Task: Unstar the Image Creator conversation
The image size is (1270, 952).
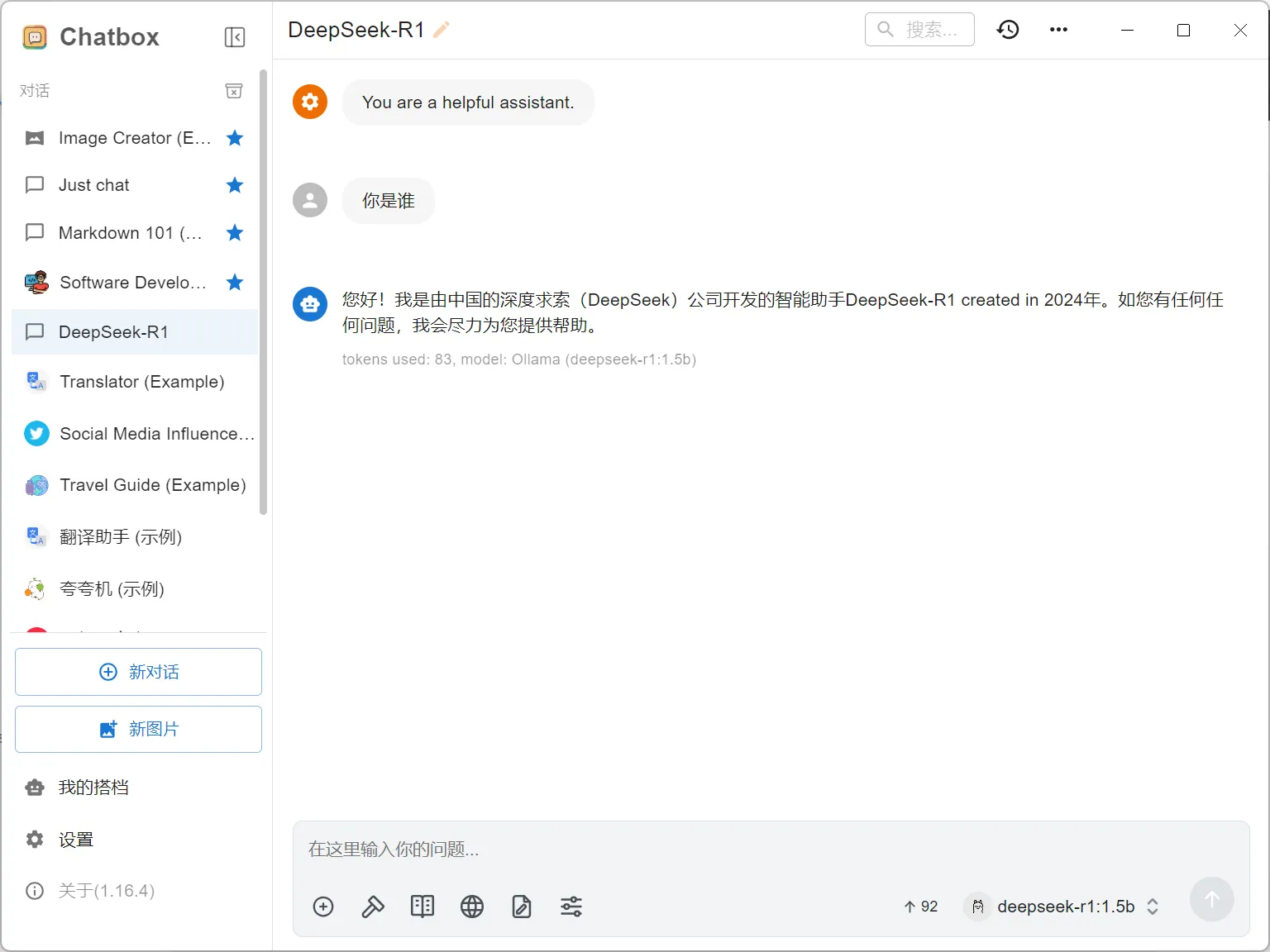Action: point(235,138)
